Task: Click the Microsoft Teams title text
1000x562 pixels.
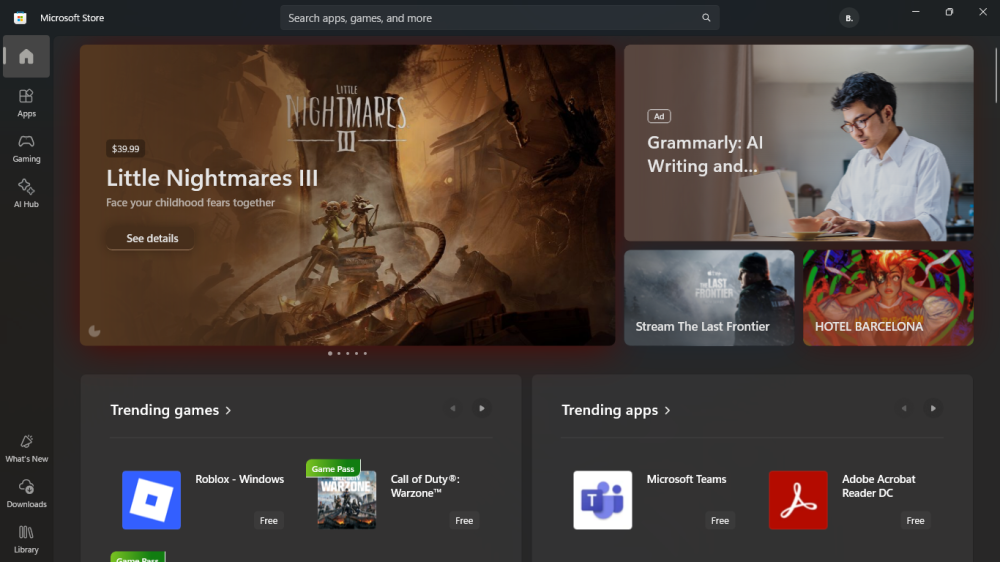Action: (x=686, y=479)
